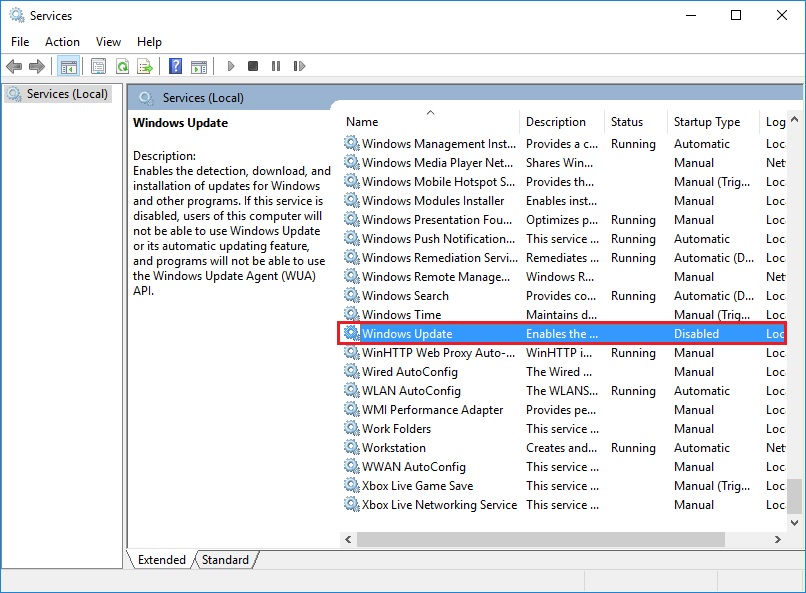Click gear icon beside Workstation service
Viewport: 806px width, 593px height.
pyautogui.click(x=352, y=447)
